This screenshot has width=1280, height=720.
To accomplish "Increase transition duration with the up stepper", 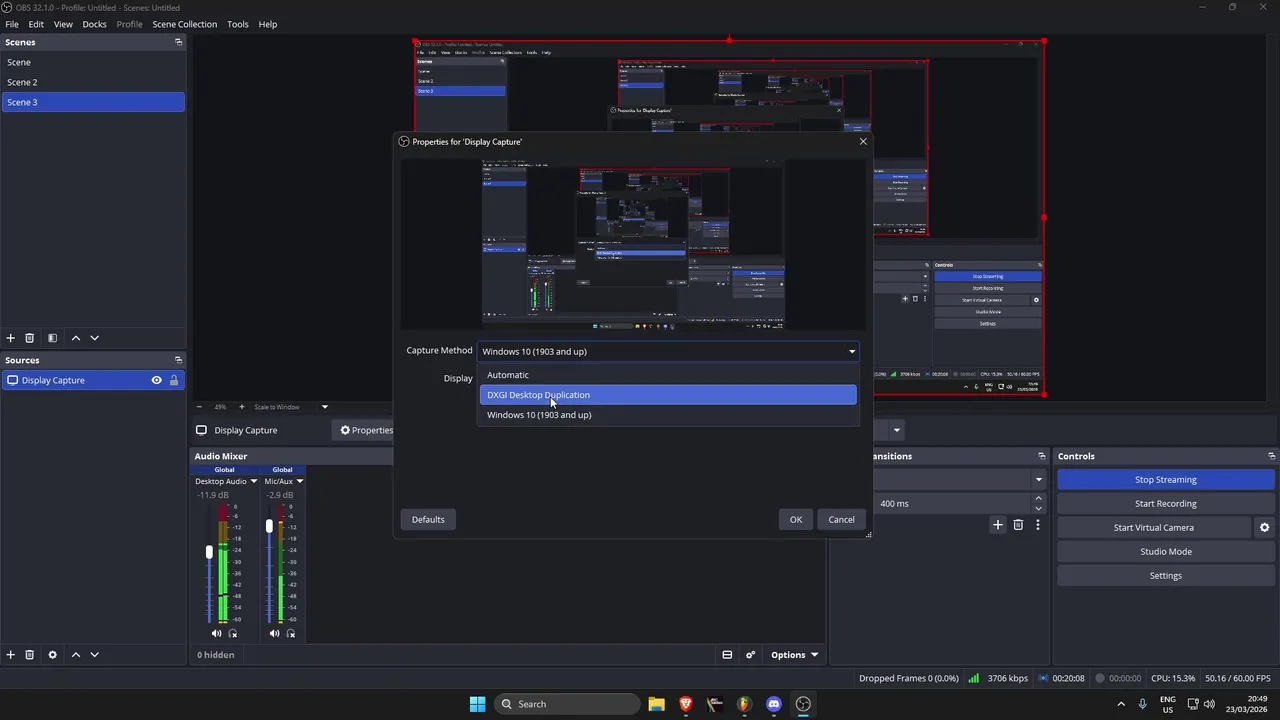I will click(x=1038, y=498).
